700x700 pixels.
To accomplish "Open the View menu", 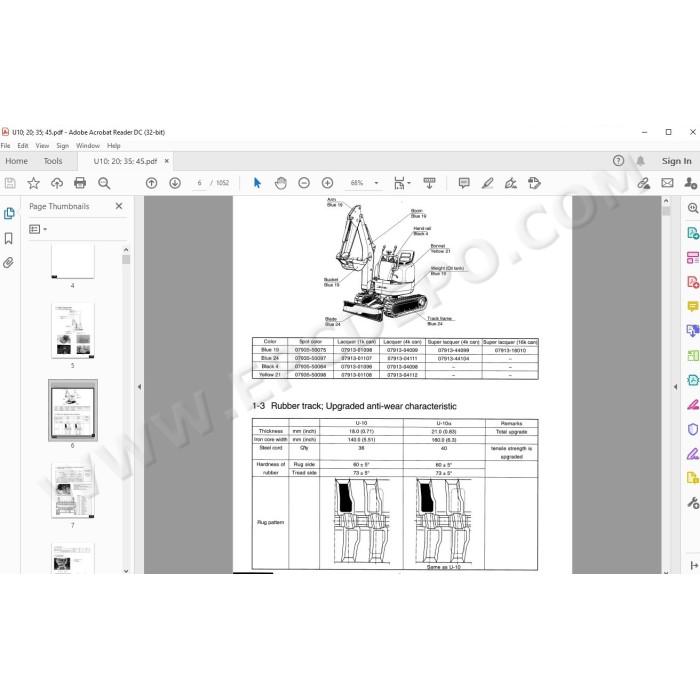I will coord(42,146).
